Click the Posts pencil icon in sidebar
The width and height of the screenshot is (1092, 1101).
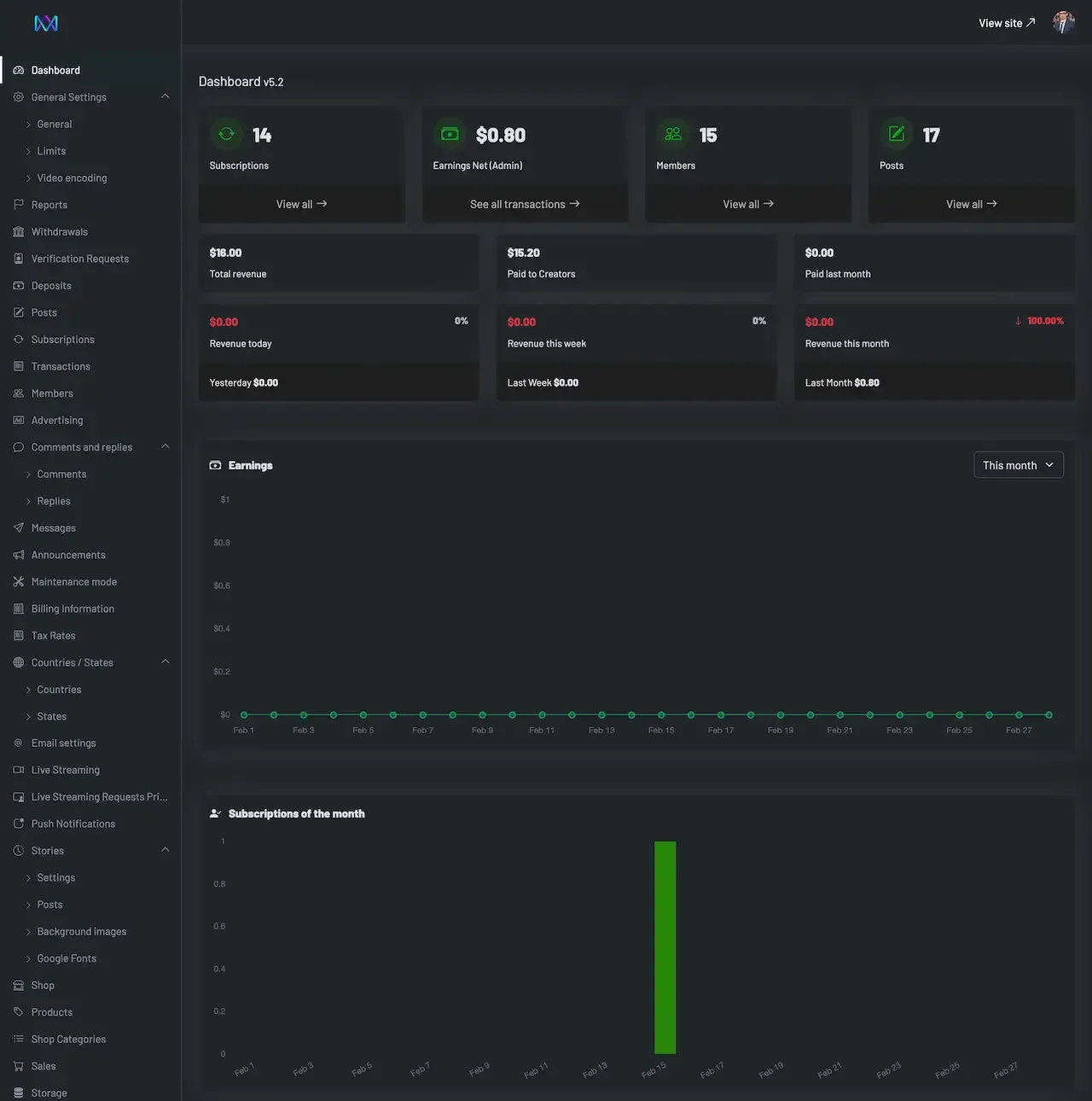[19, 312]
